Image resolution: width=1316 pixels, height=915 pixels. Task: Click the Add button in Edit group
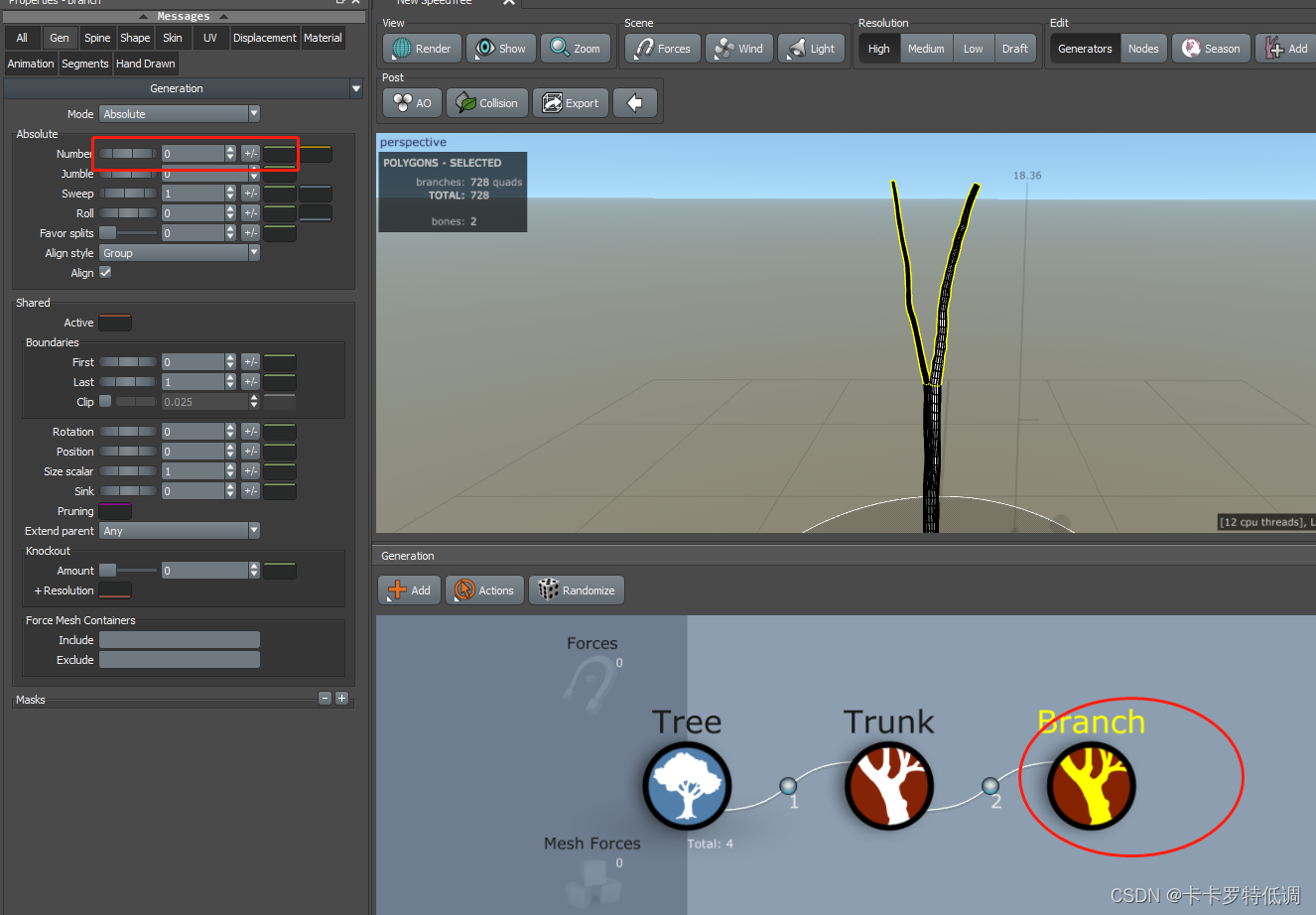pyautogui.click(x=1286, y=48)
